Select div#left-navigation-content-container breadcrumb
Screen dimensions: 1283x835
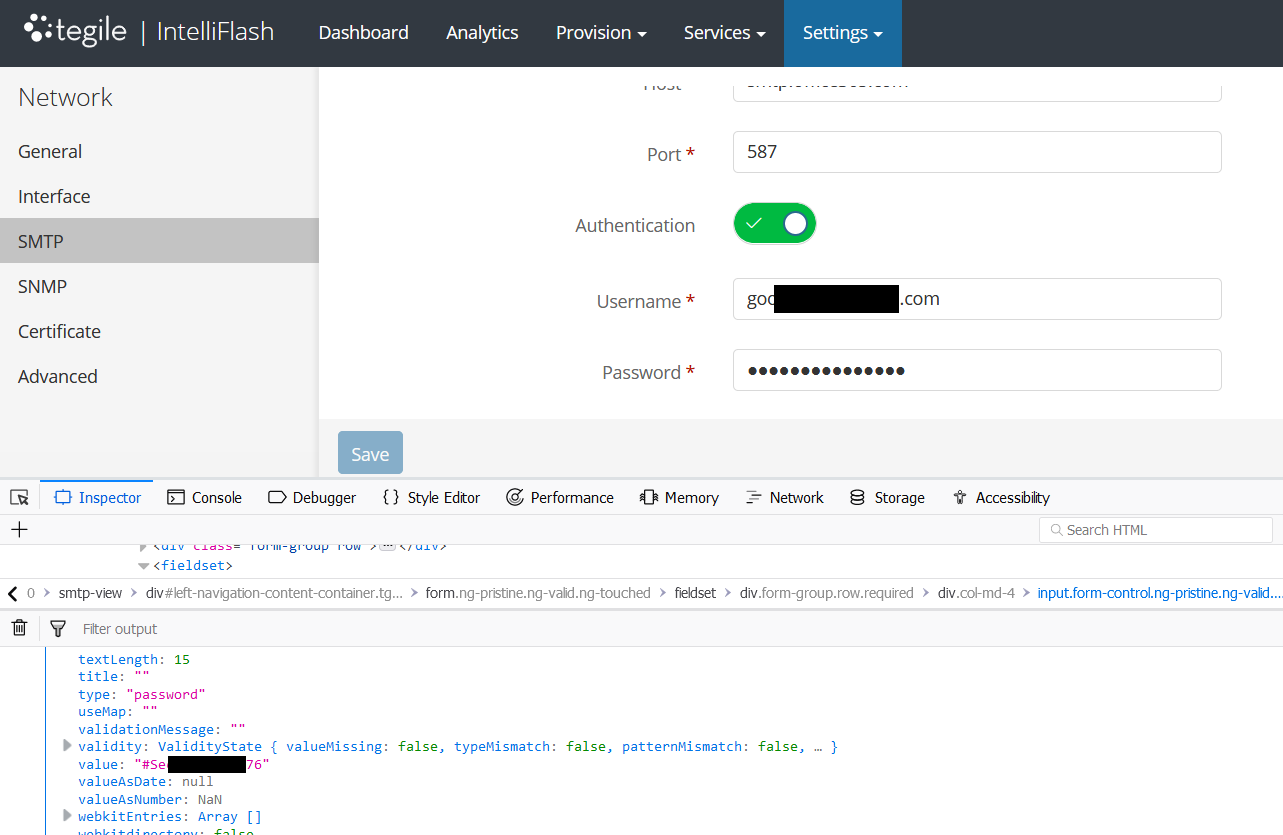(274, 593)
